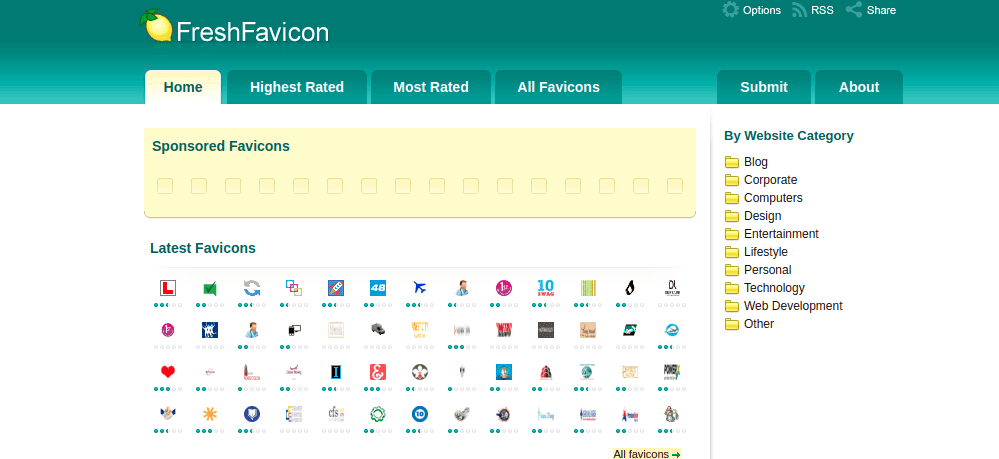
Task: Browse the Technology category
Action: click(x=774, y=288)
